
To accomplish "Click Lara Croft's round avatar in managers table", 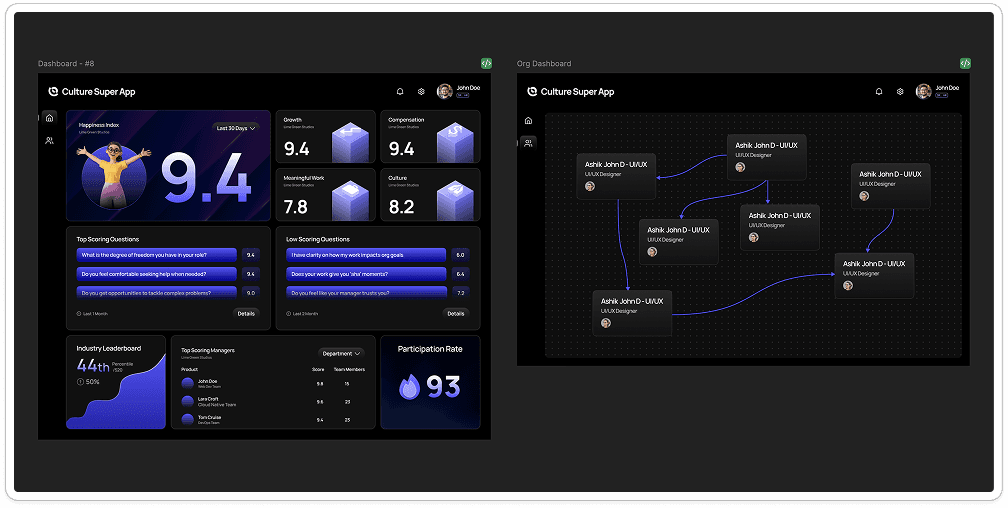I will coord(188,401).
